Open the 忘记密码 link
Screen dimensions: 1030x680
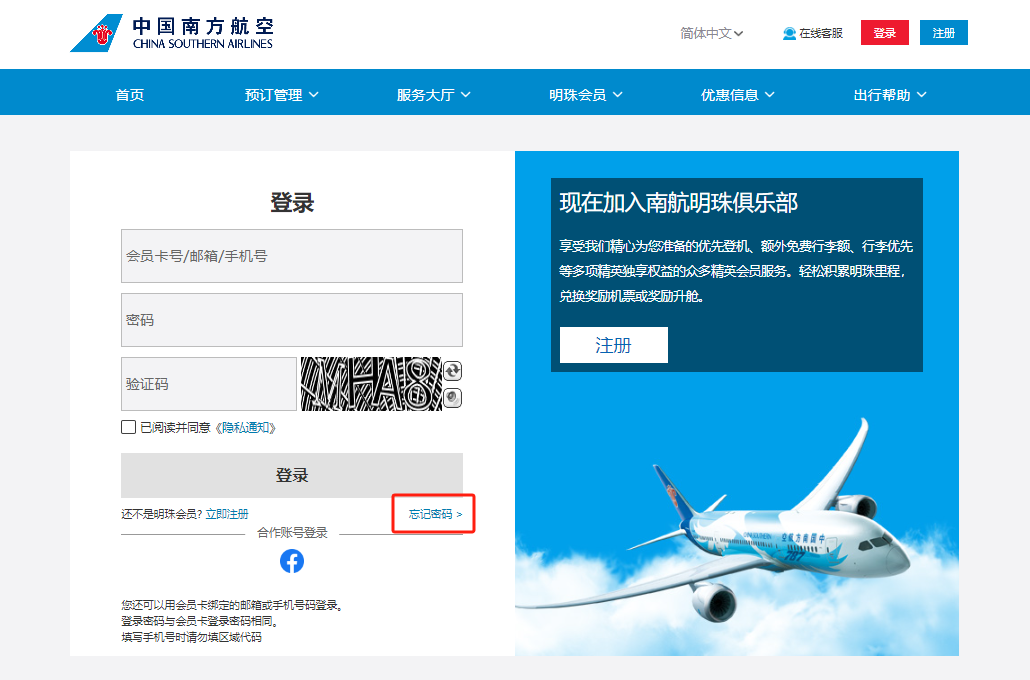435,514
